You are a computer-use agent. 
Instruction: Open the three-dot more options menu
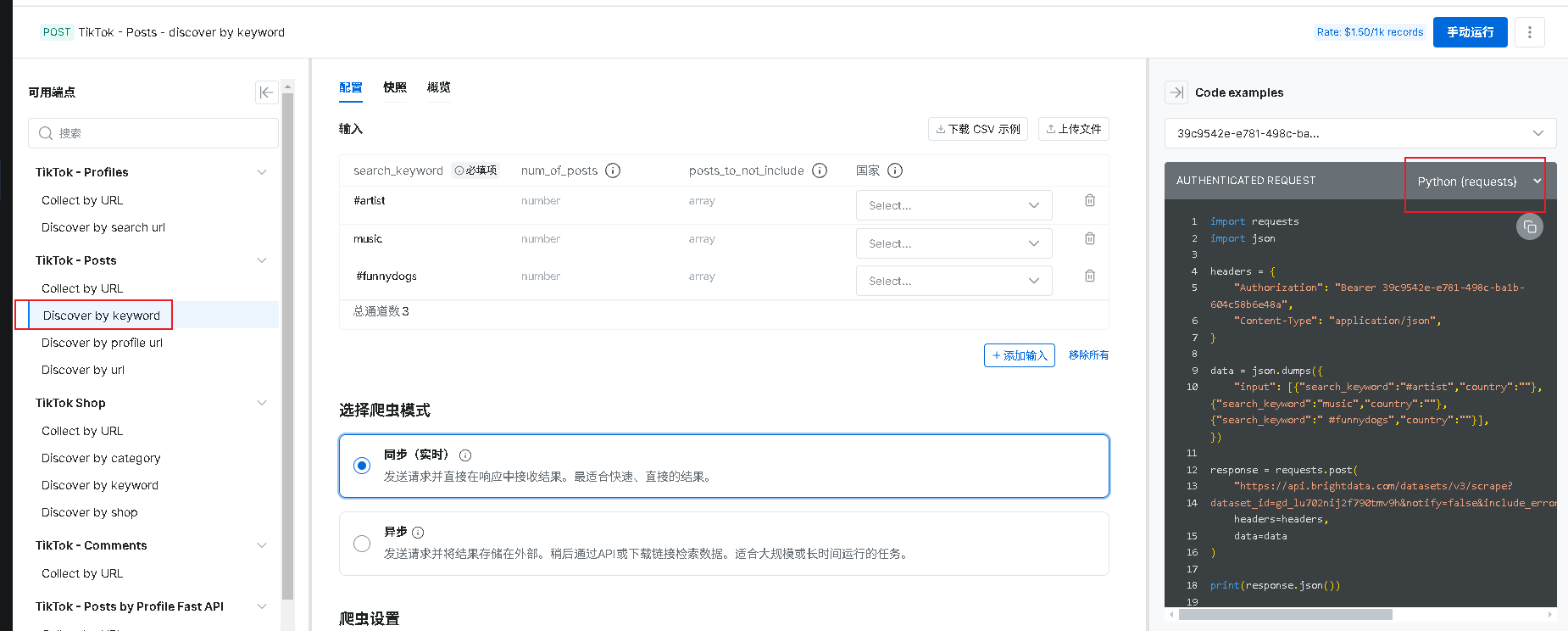click(1529, 32)
